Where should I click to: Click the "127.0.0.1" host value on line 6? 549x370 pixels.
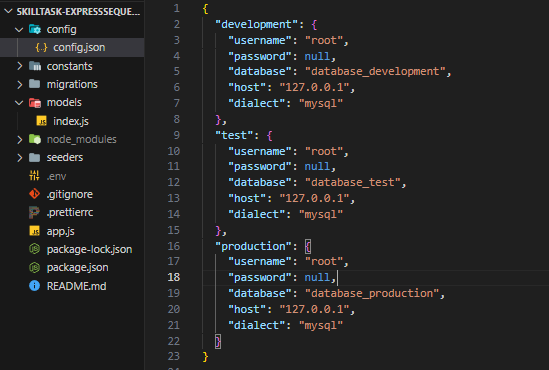(314, 87)
